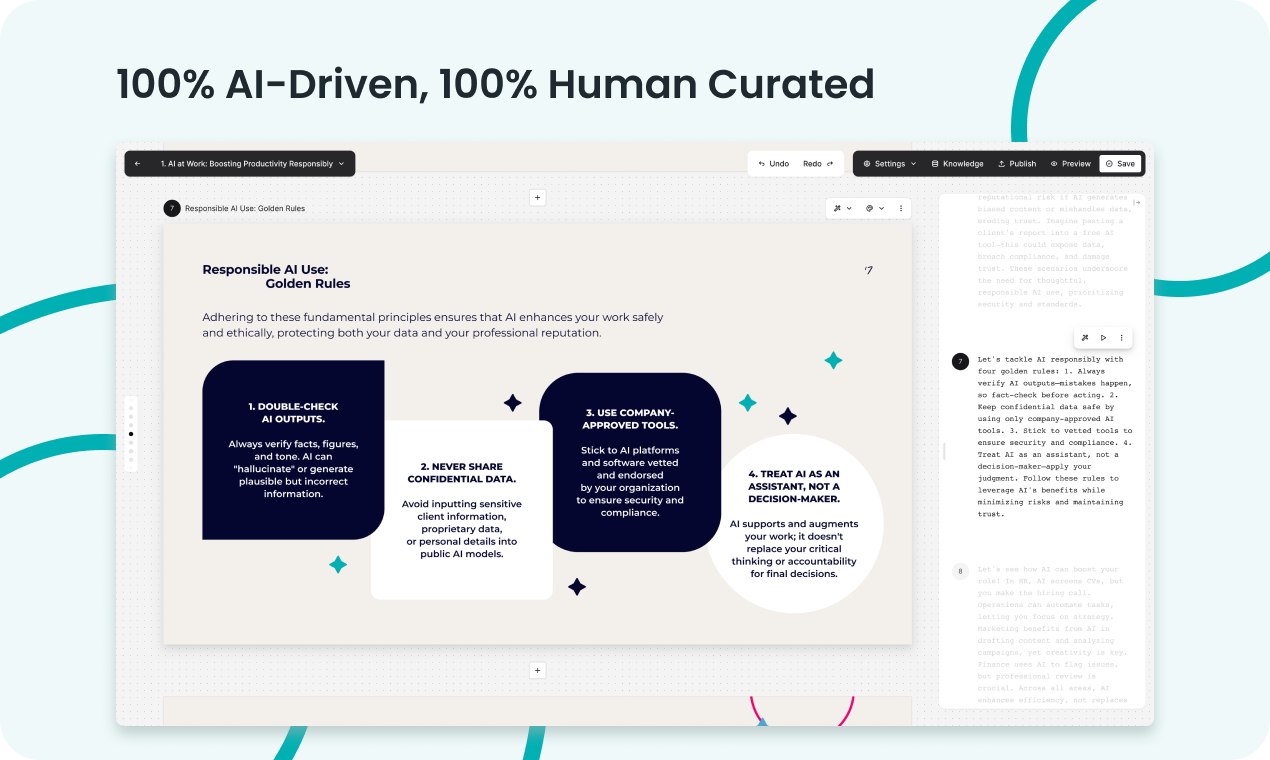The image size is (1270, 760).
Task: Click the narration 8 number badge
Action: pyautogui.click(x=960, y=572)
